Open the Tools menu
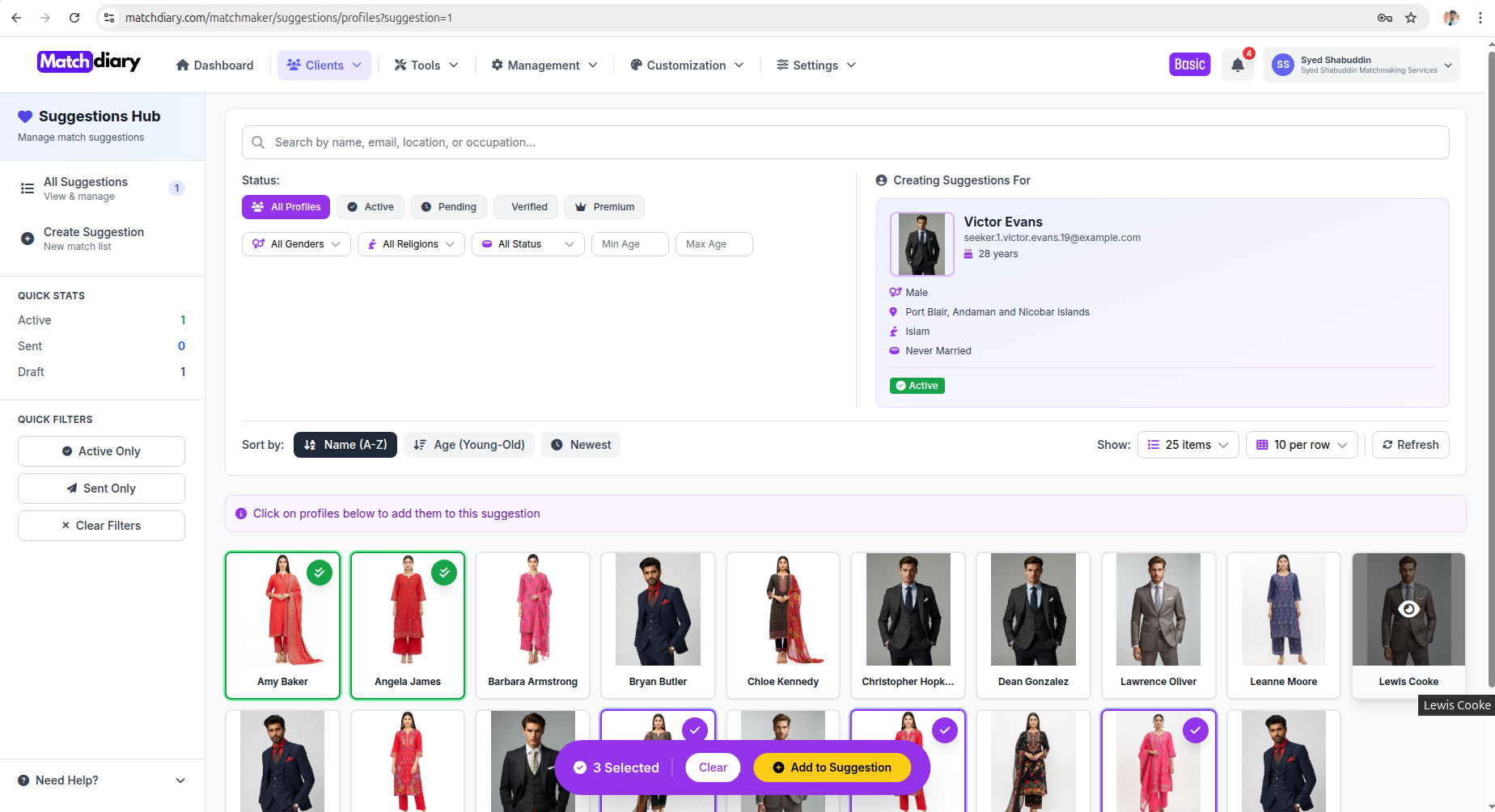Image resolution: width=1495 pixels, height=812 pixels. tap(426, 66)
